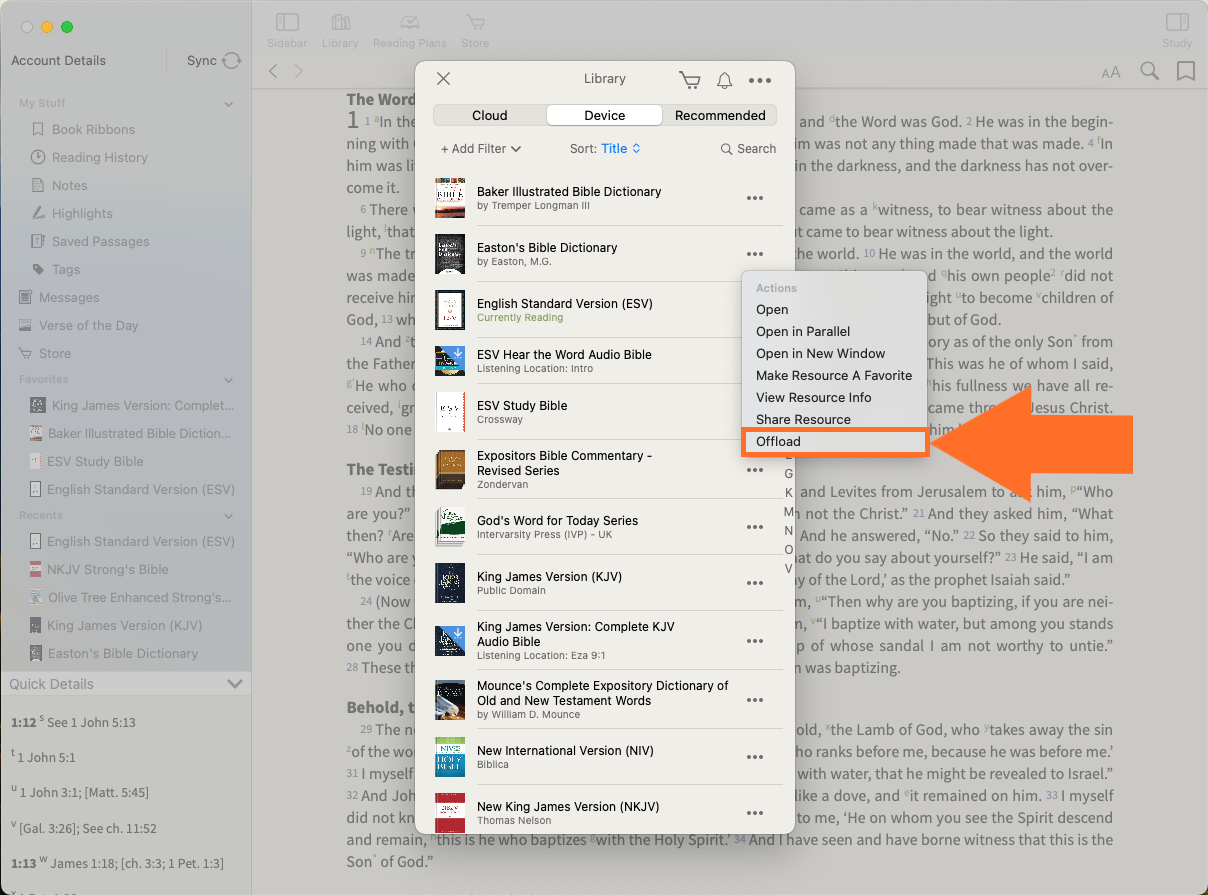Image resolution: width=1208 pixels, height=895 pixels.
Task: Choose Open in Parallel
Action: click(x=834, y=332)
